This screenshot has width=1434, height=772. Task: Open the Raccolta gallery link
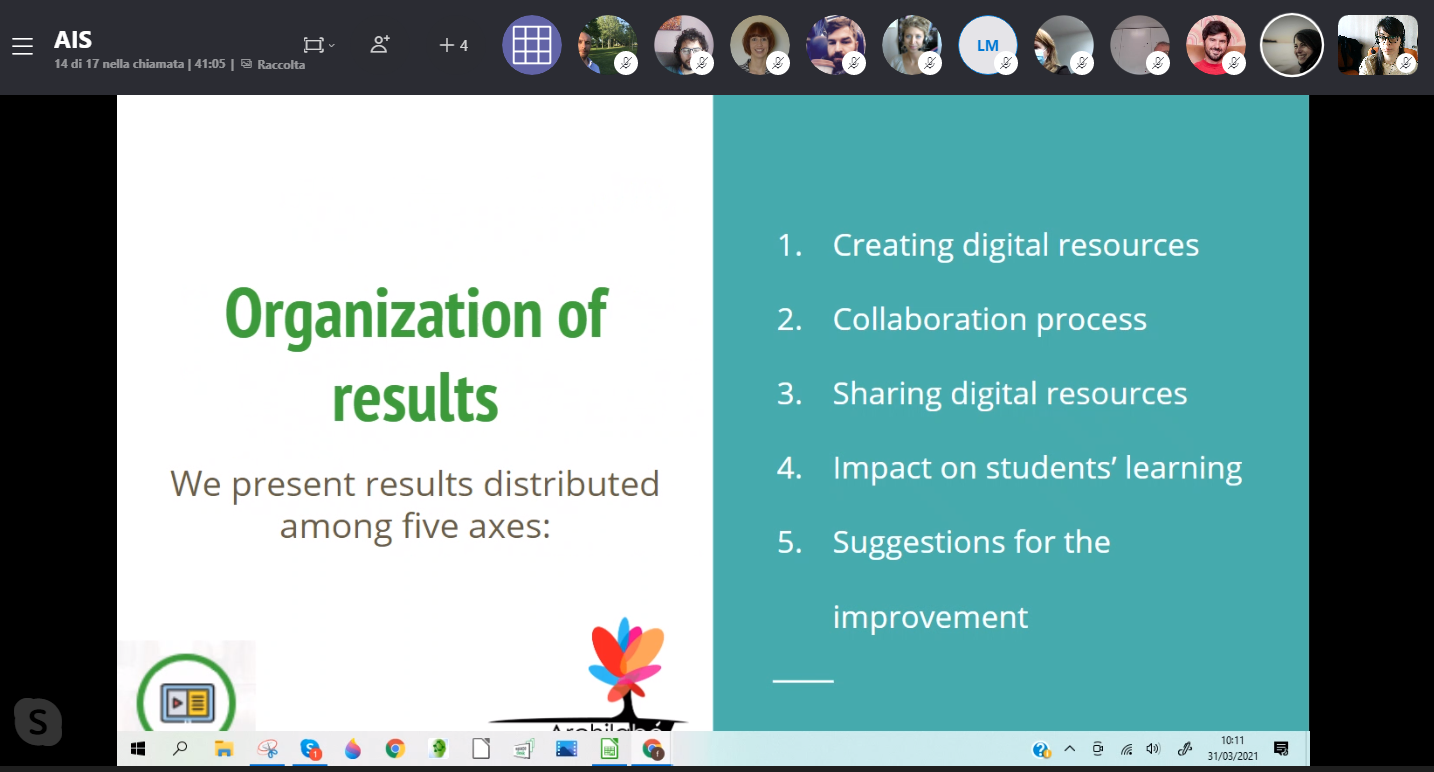(273, 64)
